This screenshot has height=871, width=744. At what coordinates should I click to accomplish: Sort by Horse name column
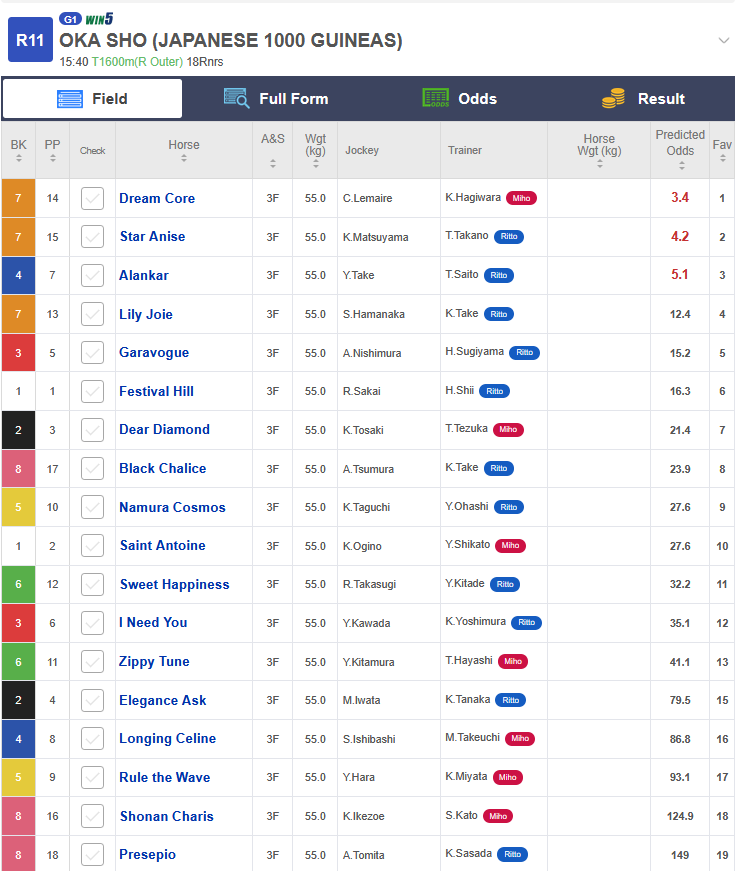click(184, 158)
